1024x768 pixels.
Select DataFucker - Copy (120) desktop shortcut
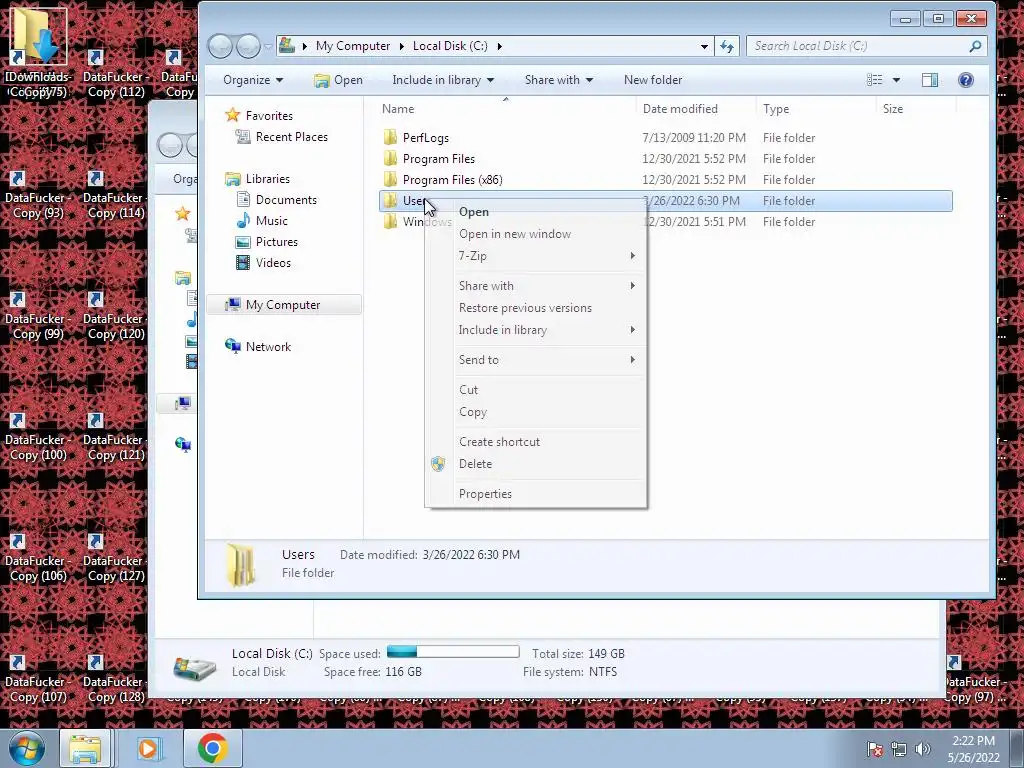116,315
